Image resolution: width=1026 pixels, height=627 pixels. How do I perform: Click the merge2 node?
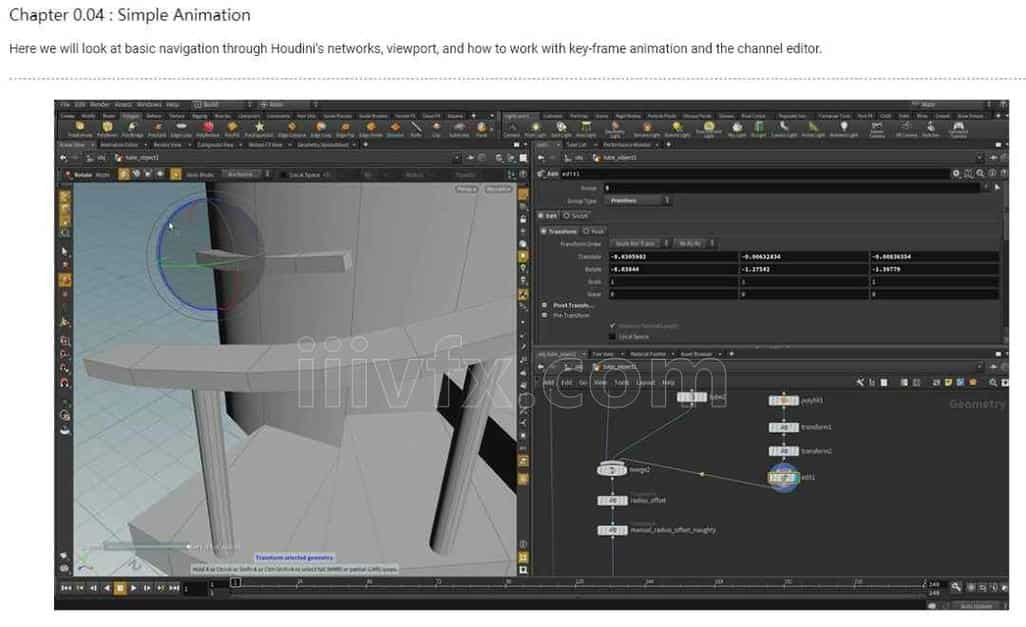611,469
